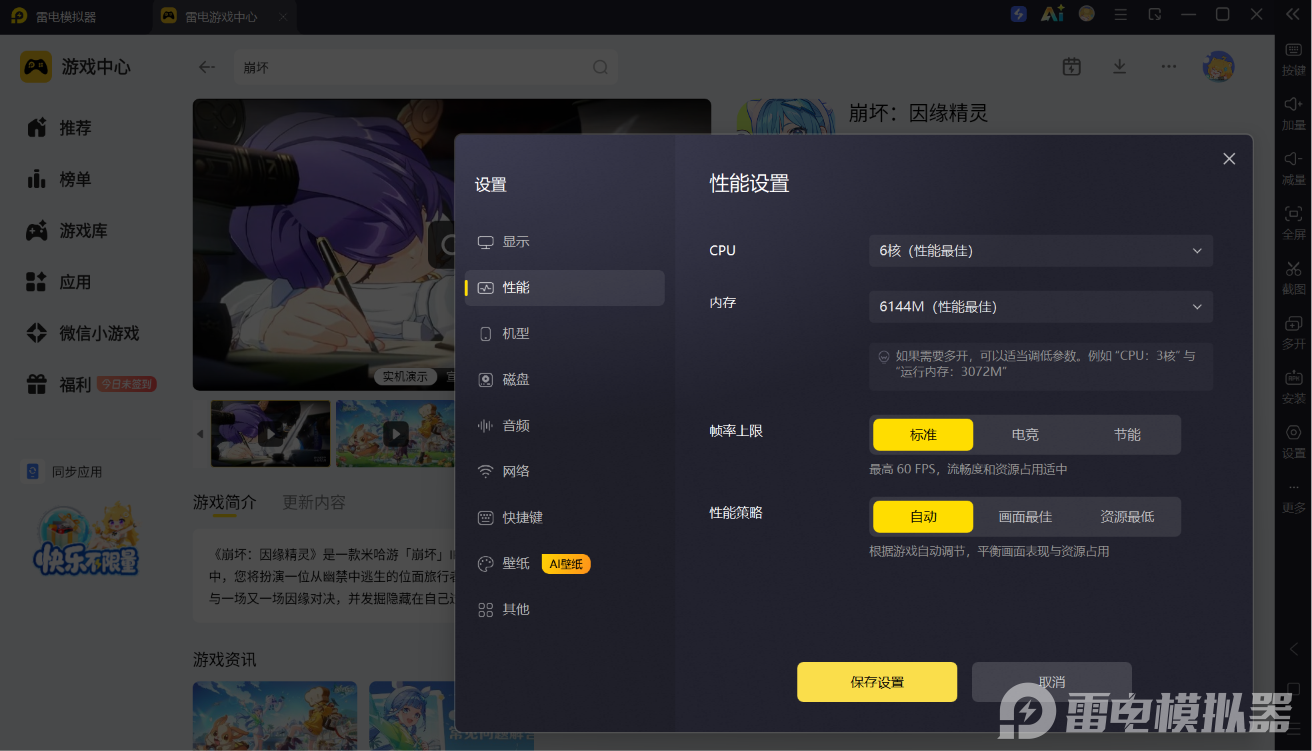Open the 机型 settings section
This screenshot has width=1312, height=751.
click(565, 334)
